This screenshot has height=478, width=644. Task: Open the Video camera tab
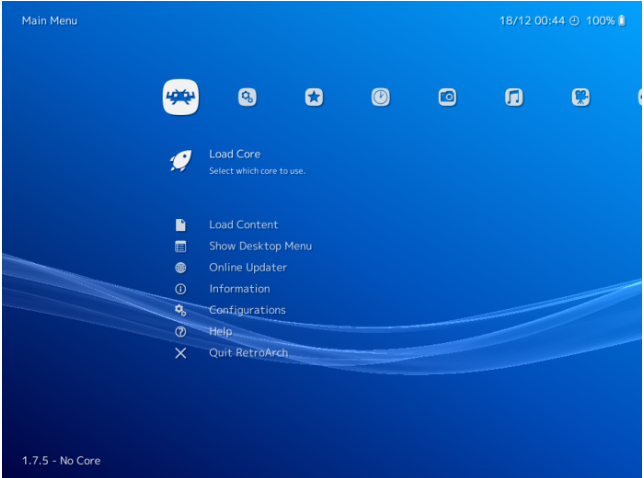pos(581,97)
